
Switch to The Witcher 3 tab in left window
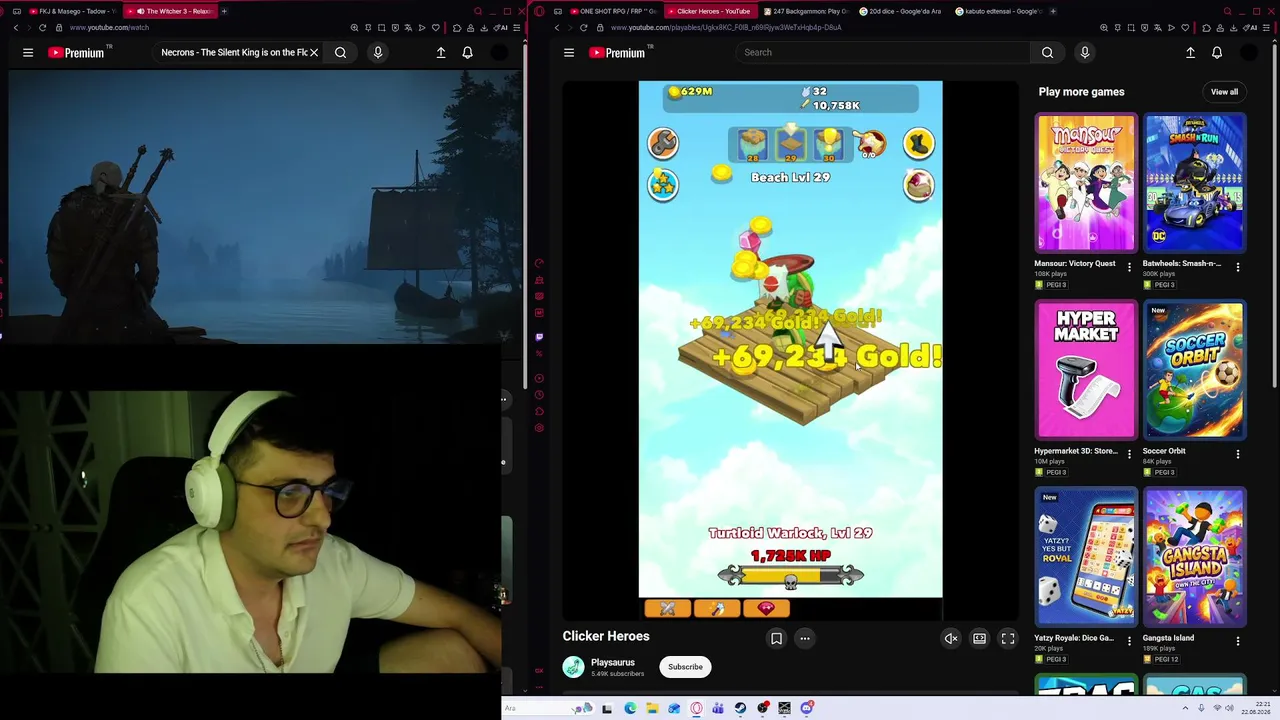pos(173,11)
